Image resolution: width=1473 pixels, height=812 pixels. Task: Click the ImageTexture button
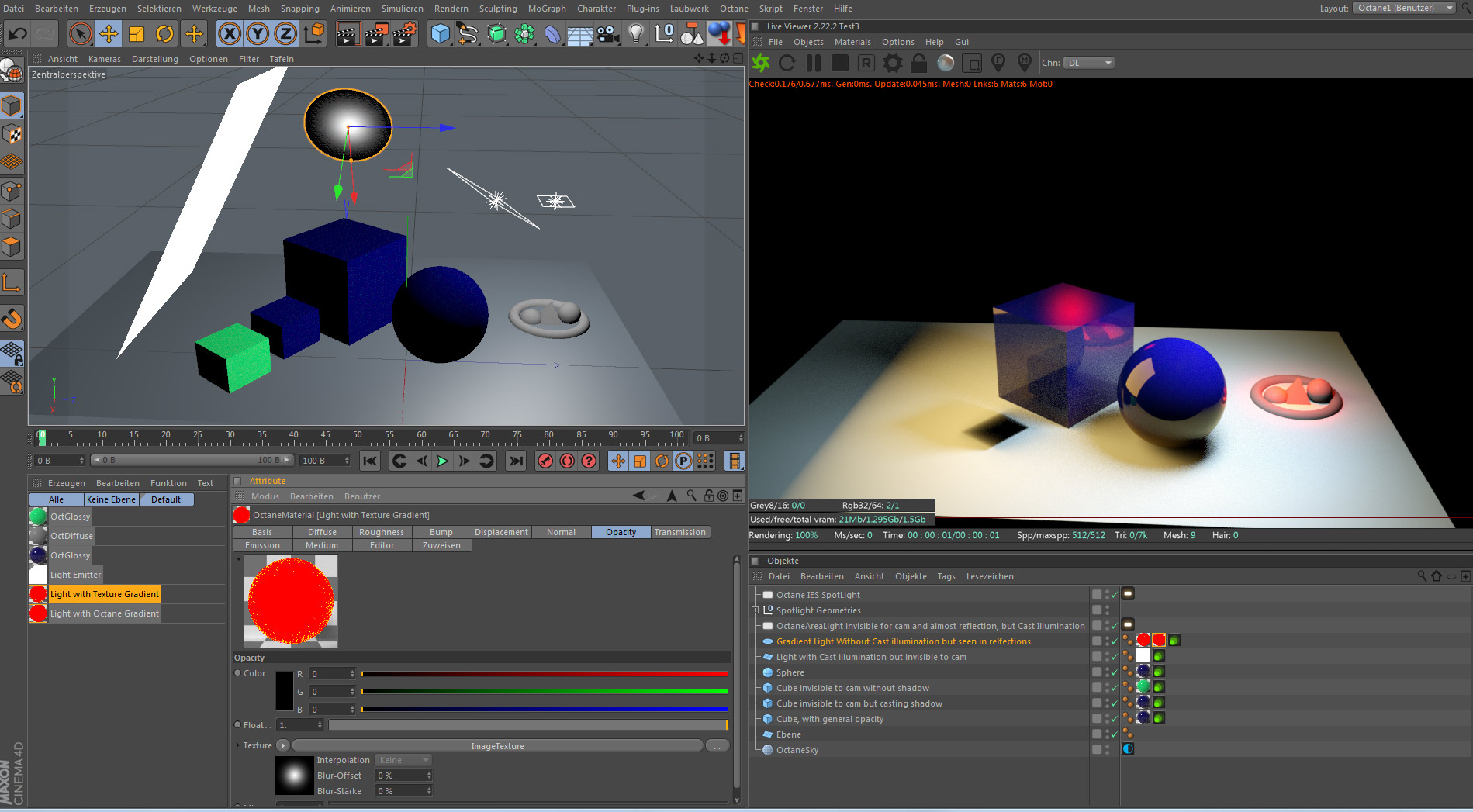click(x=497, y=746)
